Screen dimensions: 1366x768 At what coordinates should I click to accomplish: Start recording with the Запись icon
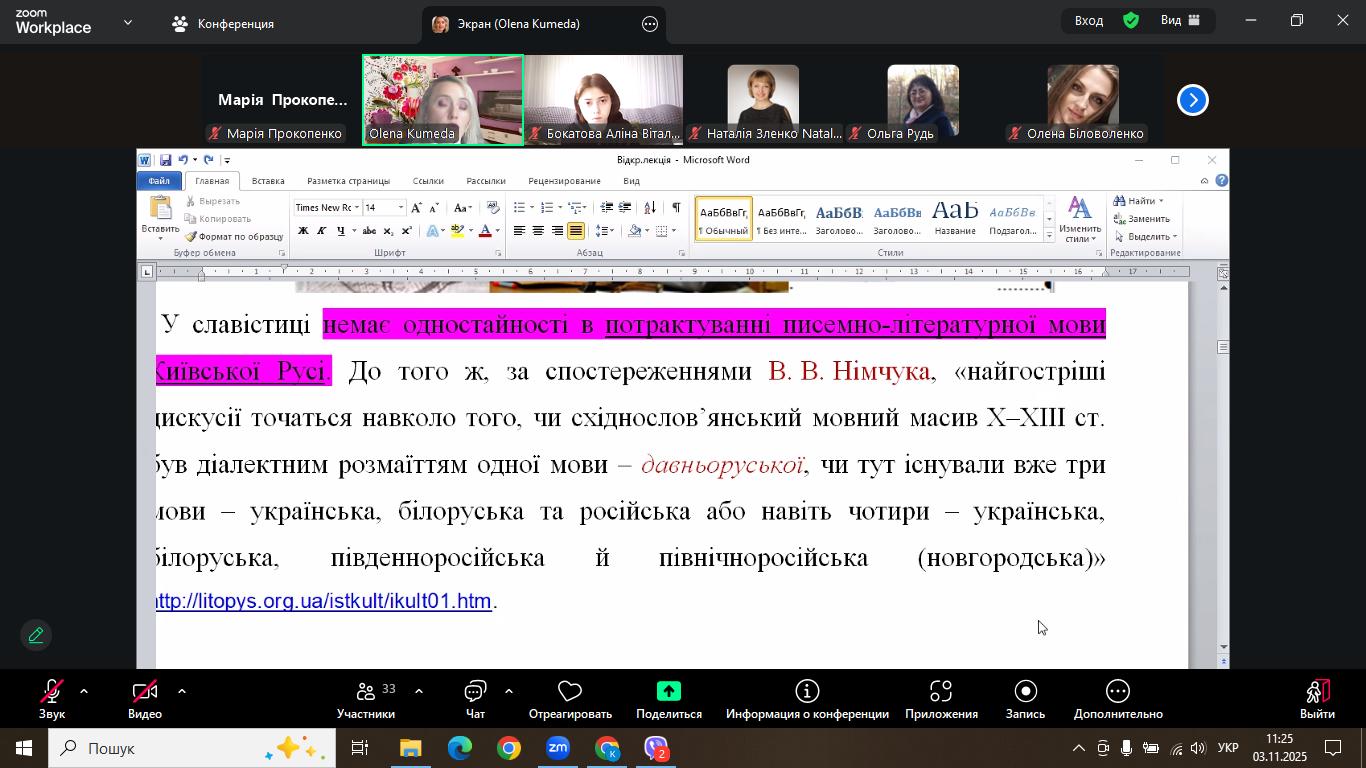coord(1025,692)
